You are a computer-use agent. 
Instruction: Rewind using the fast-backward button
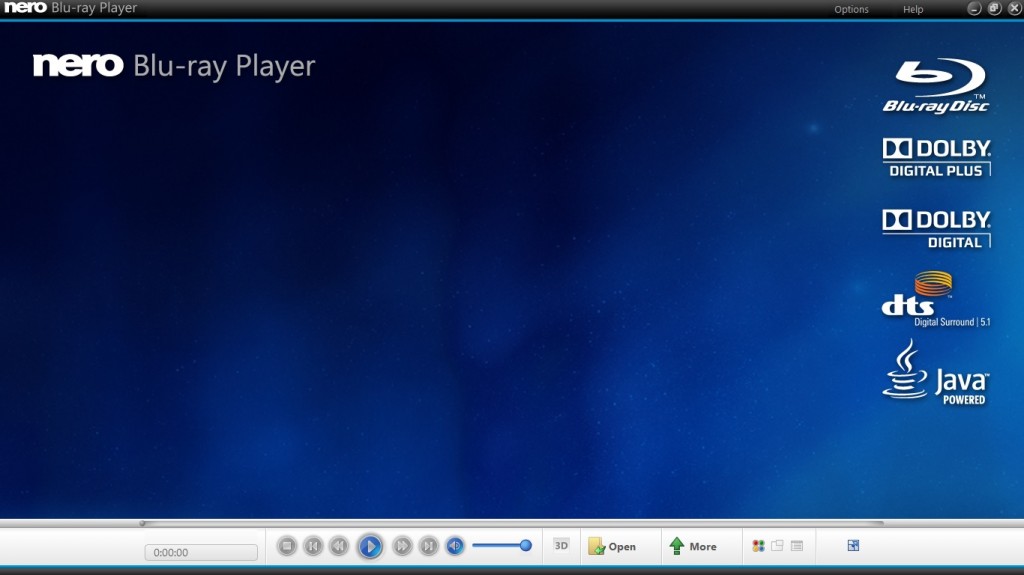click(x=339, y=546)
